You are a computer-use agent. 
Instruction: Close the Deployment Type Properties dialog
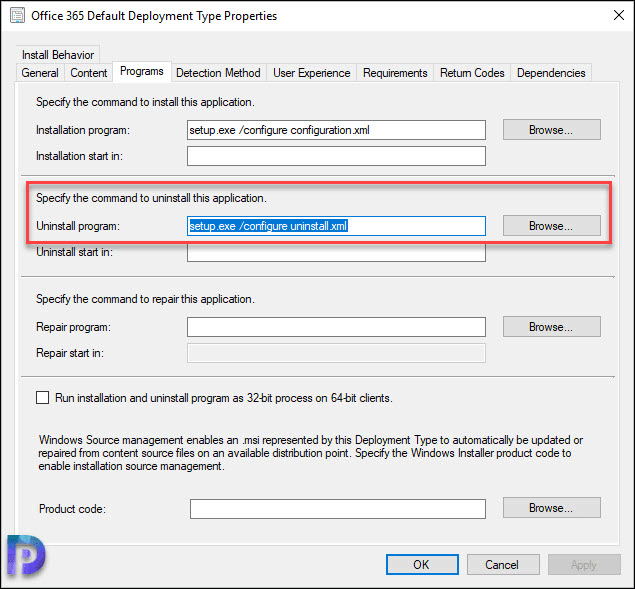pos(619,15)
